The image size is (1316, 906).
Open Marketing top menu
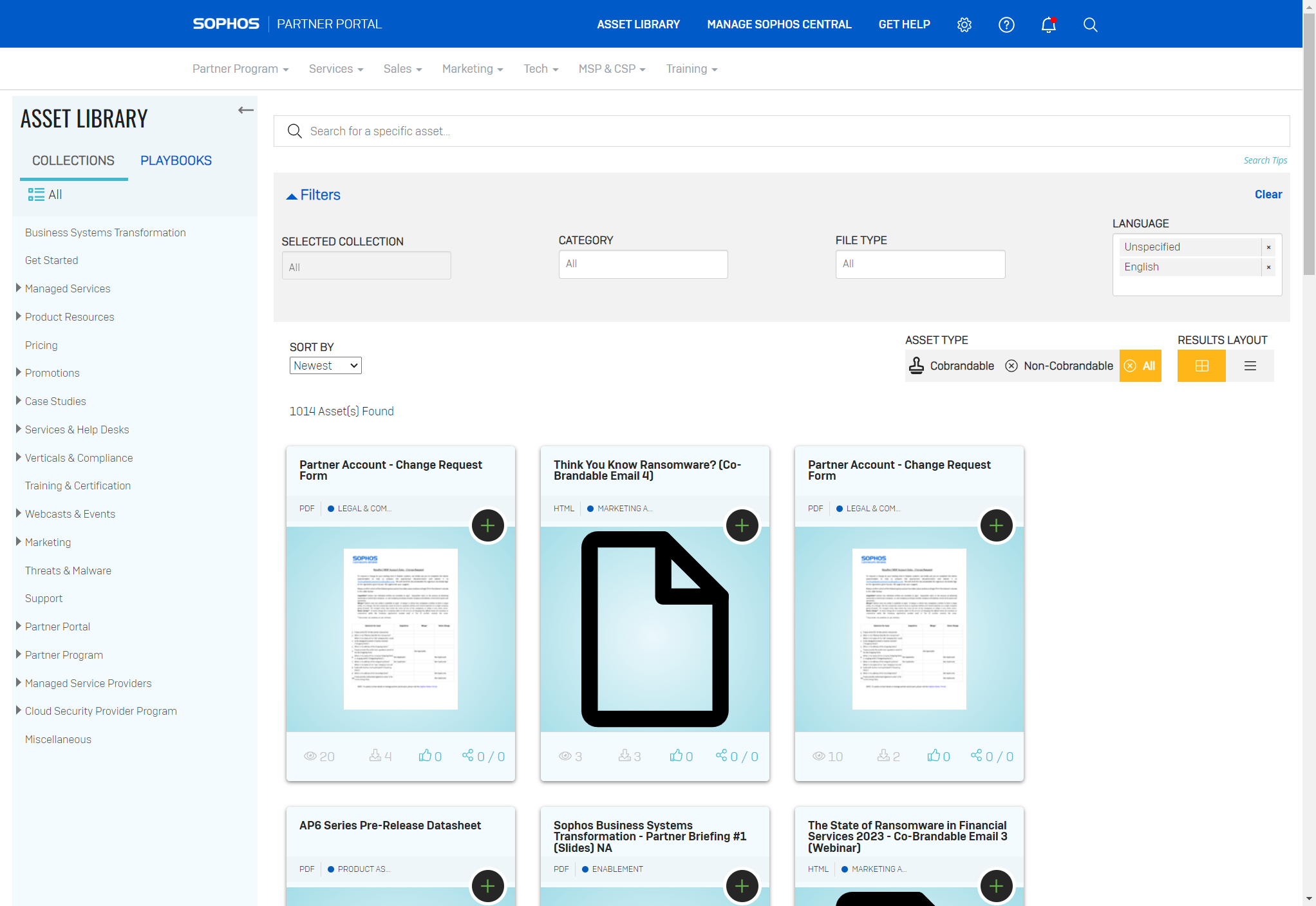click(473, 69)
